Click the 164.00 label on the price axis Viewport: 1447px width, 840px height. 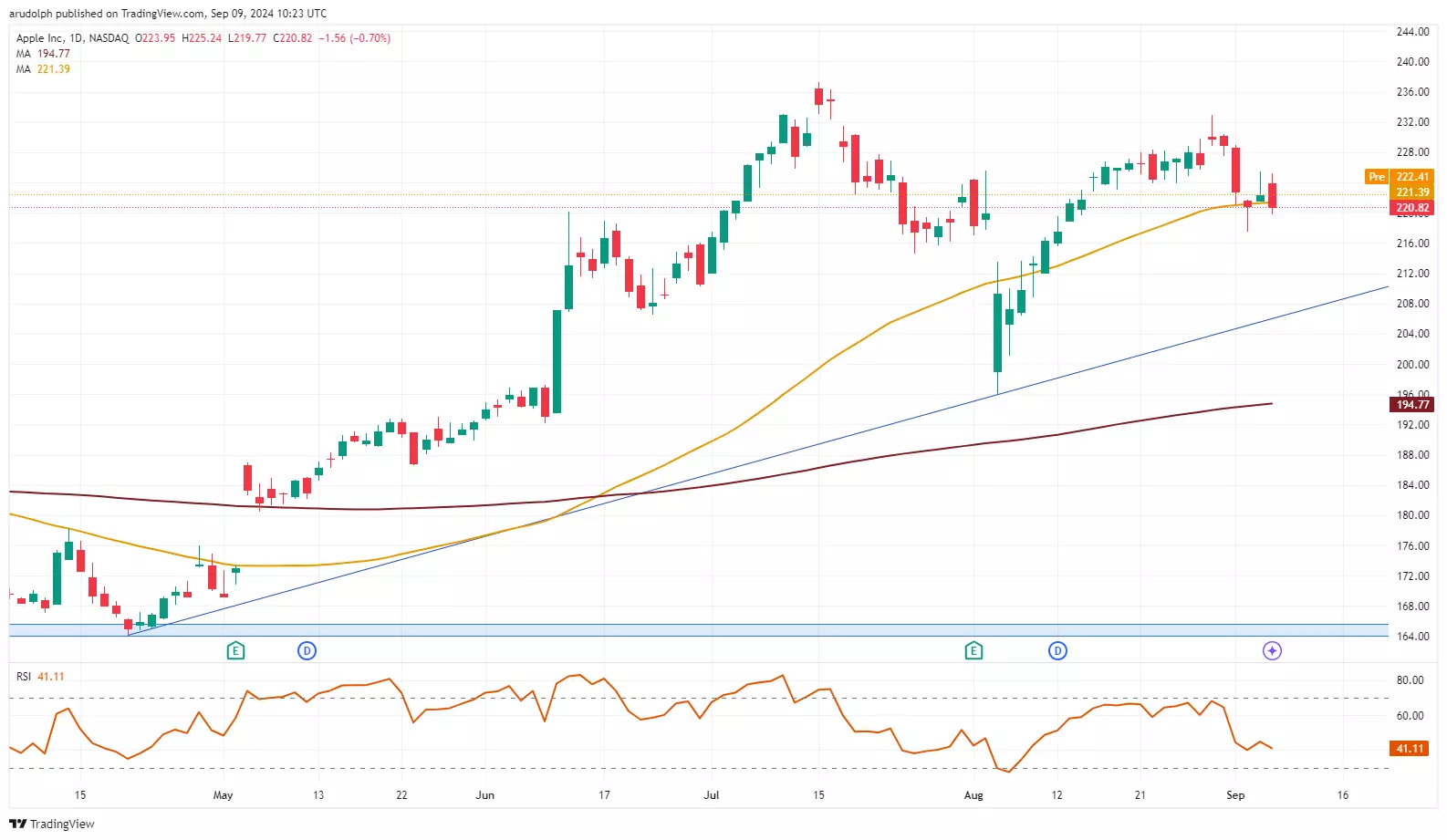pos(1412,637)
